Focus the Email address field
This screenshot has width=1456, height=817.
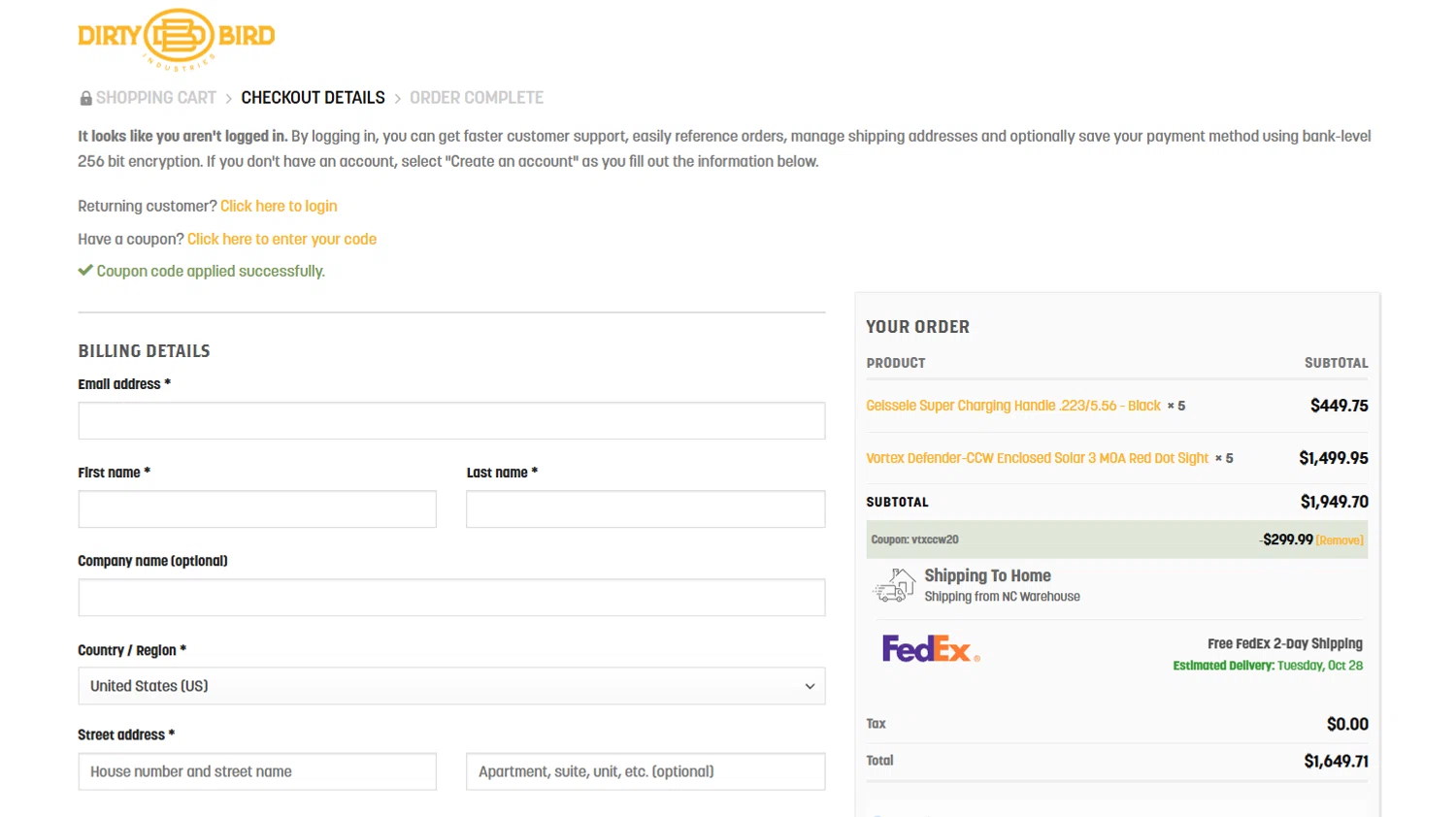(451, 421)
